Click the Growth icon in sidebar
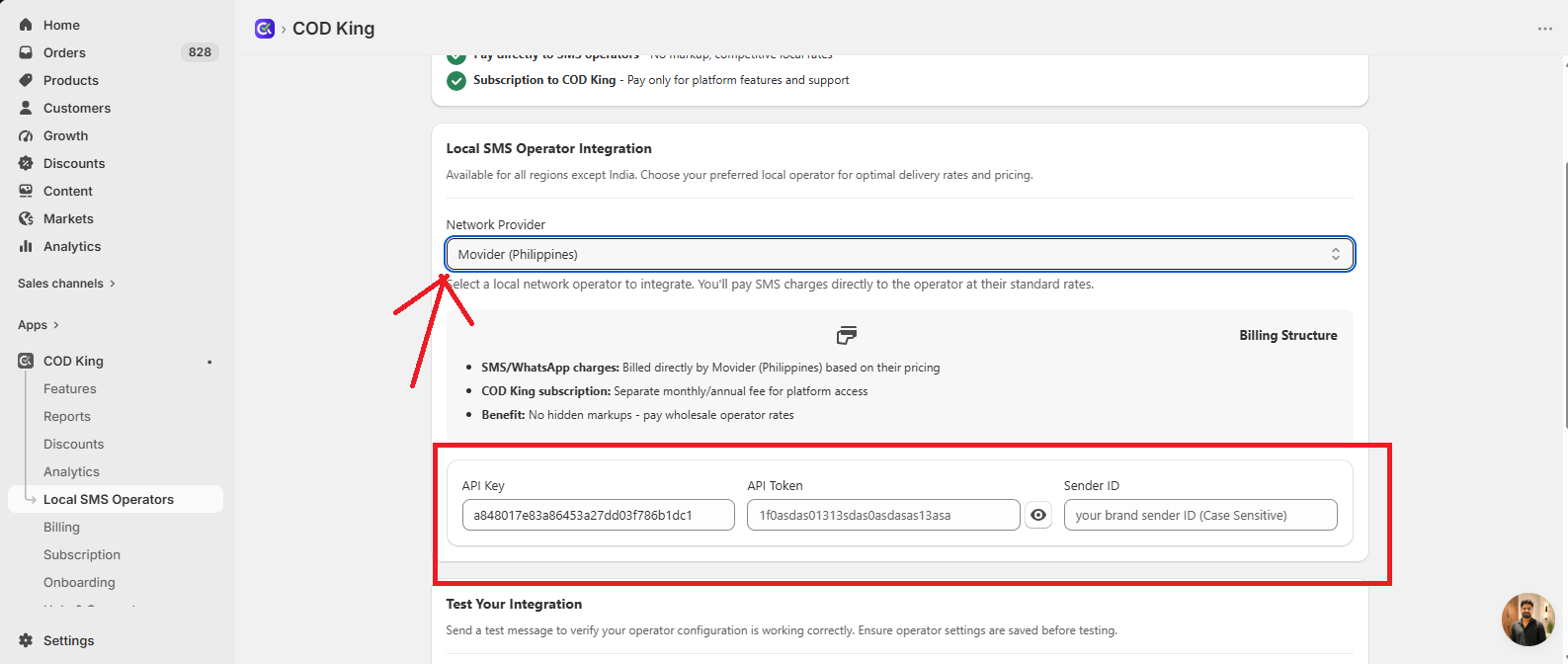The image size is (1568, 664). [x=26, y=135]
